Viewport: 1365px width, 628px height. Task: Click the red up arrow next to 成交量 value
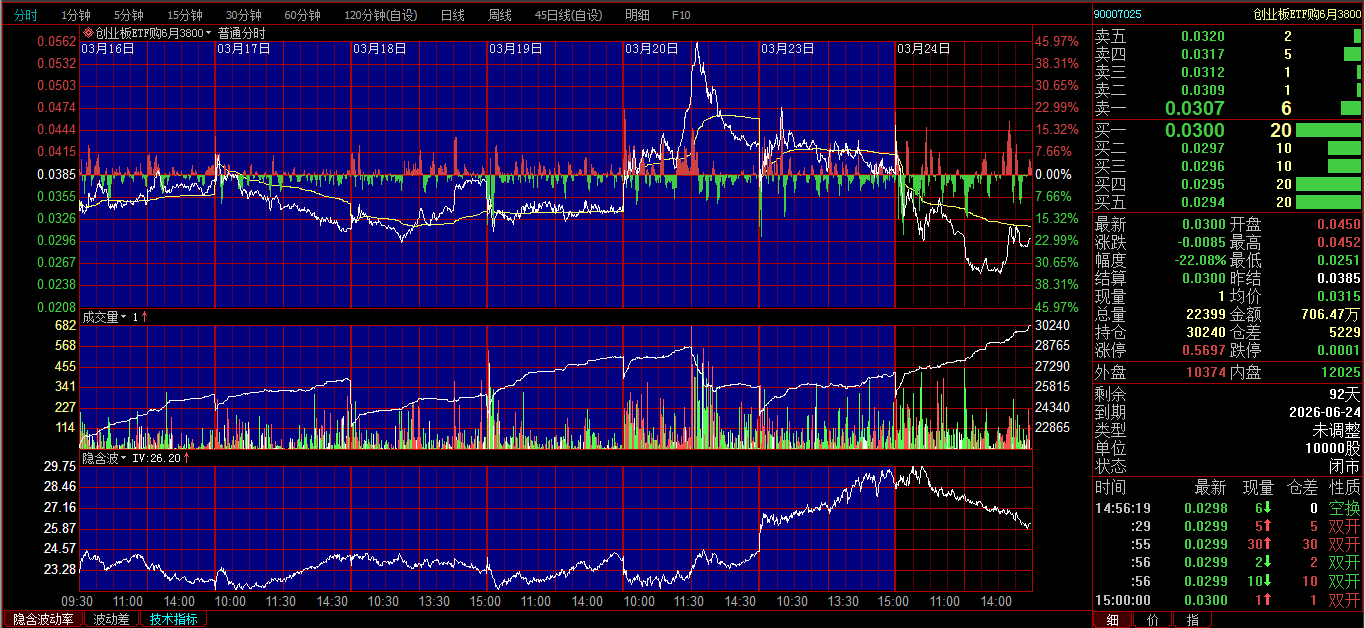coord(145,317)
